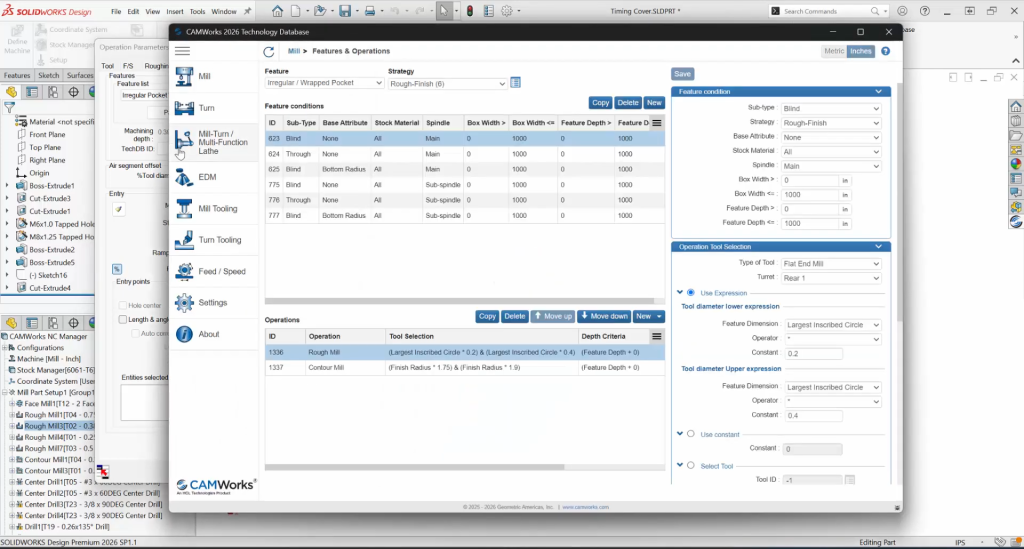Image resolution: width=1024 pixels, height=549 pixels.
Task: Select the Select Tool radio button
Action: point(691,465)
